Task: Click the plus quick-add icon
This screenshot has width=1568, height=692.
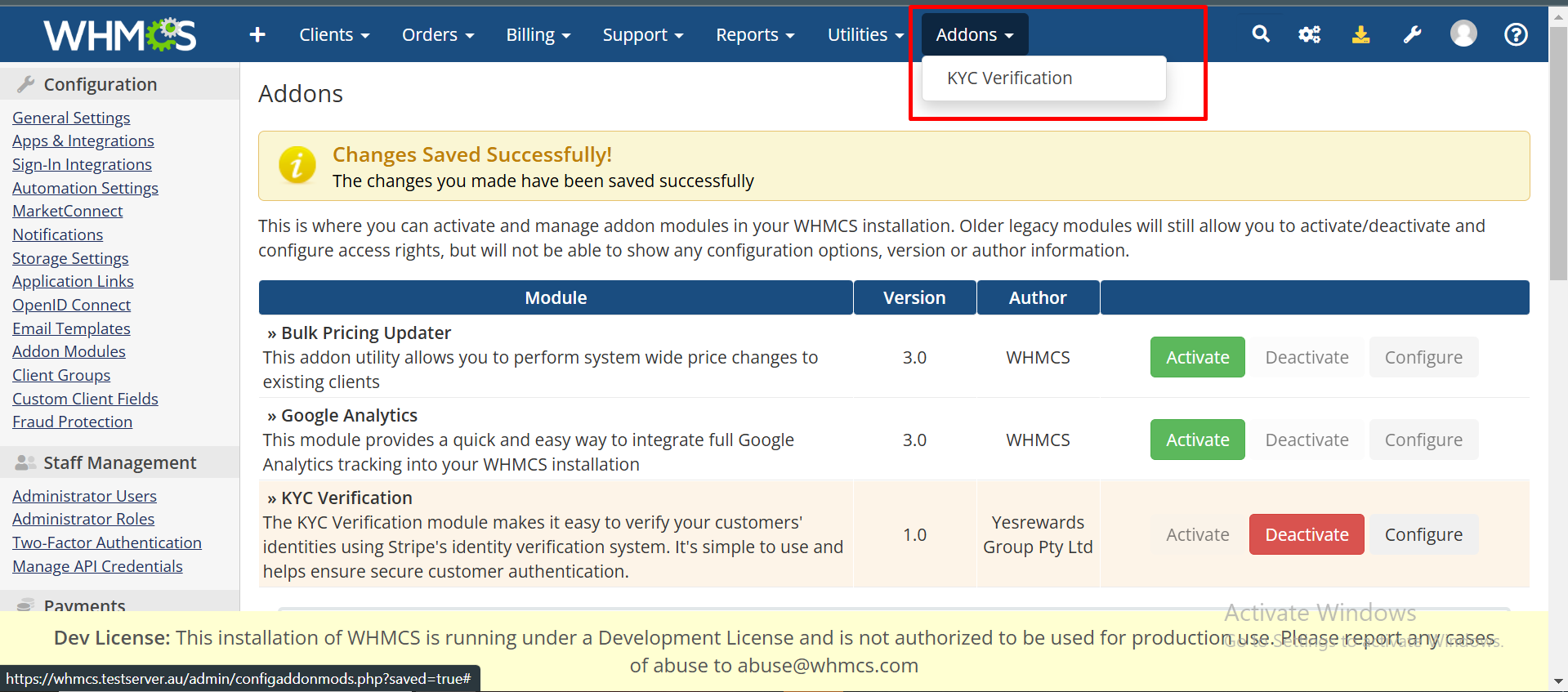Action: 257,34
